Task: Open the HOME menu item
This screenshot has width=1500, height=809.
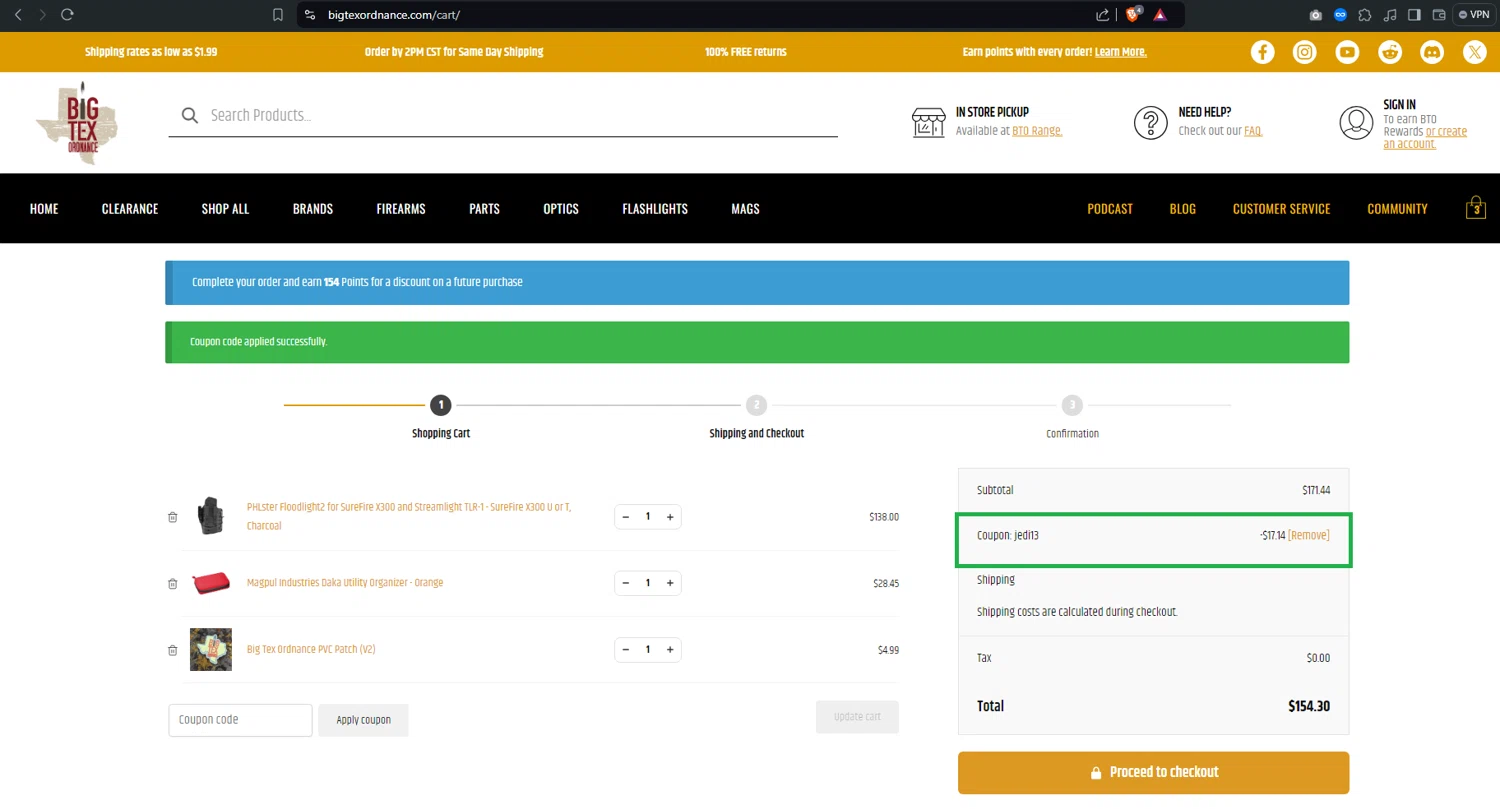Action: [44, 209]
